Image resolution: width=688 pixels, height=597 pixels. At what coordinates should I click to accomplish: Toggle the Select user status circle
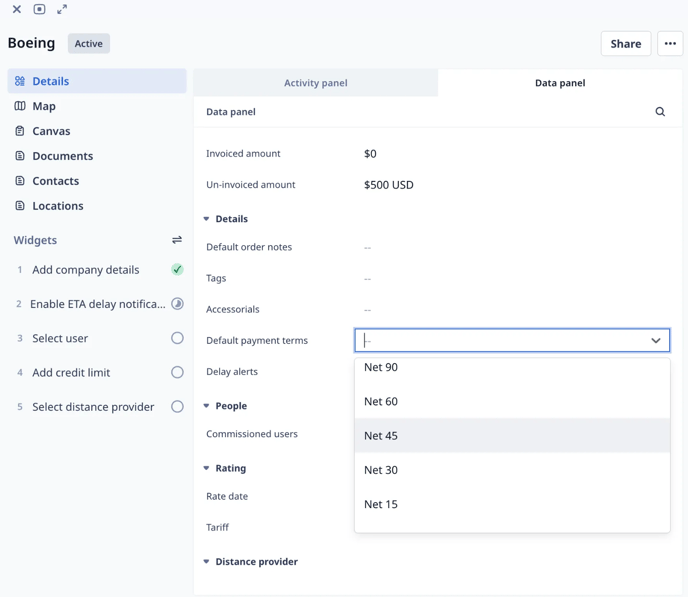point(177,338)
